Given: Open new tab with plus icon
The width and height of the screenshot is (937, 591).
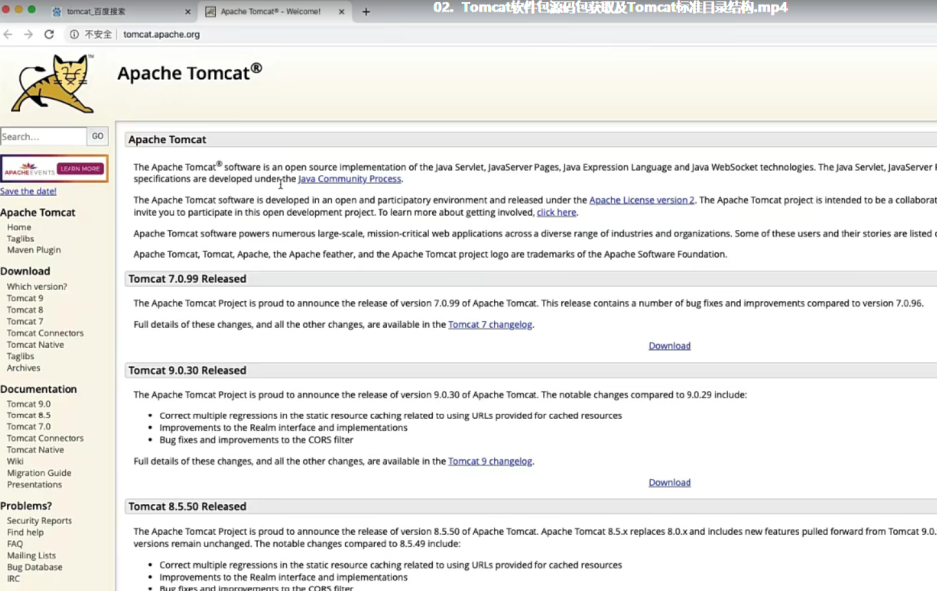Looking at the screenshot, I should [x=366, y=12].
